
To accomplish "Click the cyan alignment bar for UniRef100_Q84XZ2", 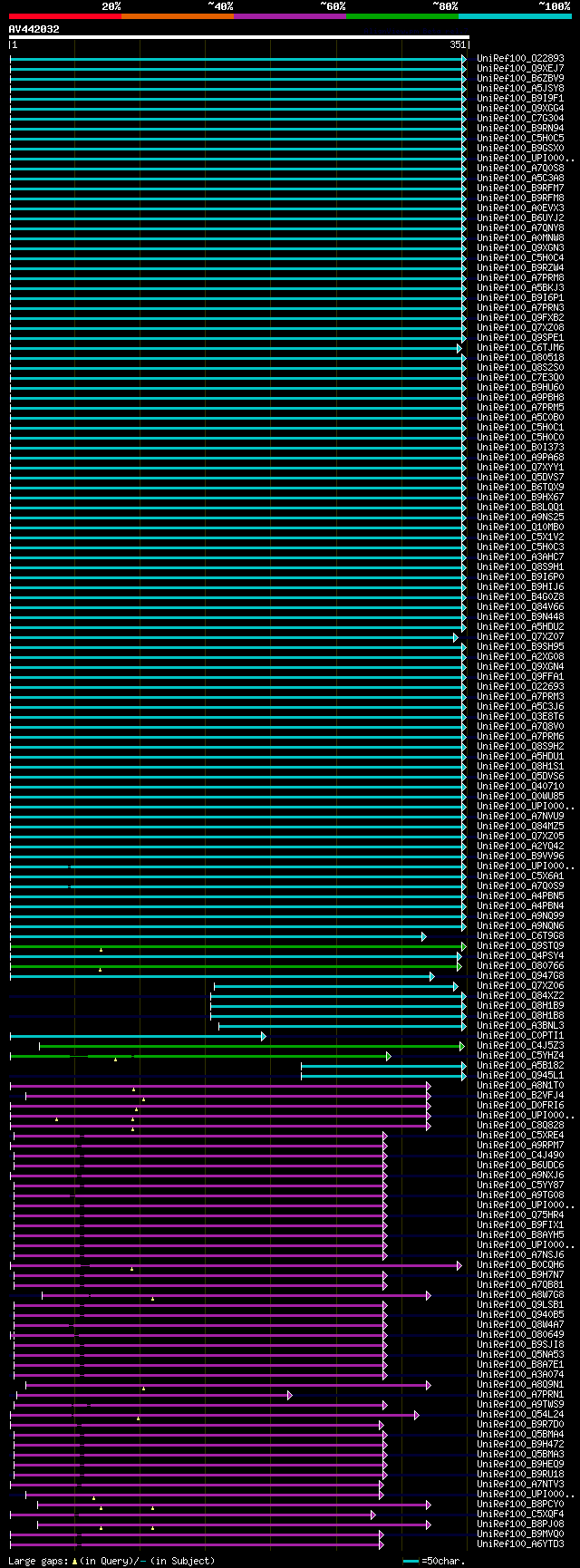I will point(339,996).
